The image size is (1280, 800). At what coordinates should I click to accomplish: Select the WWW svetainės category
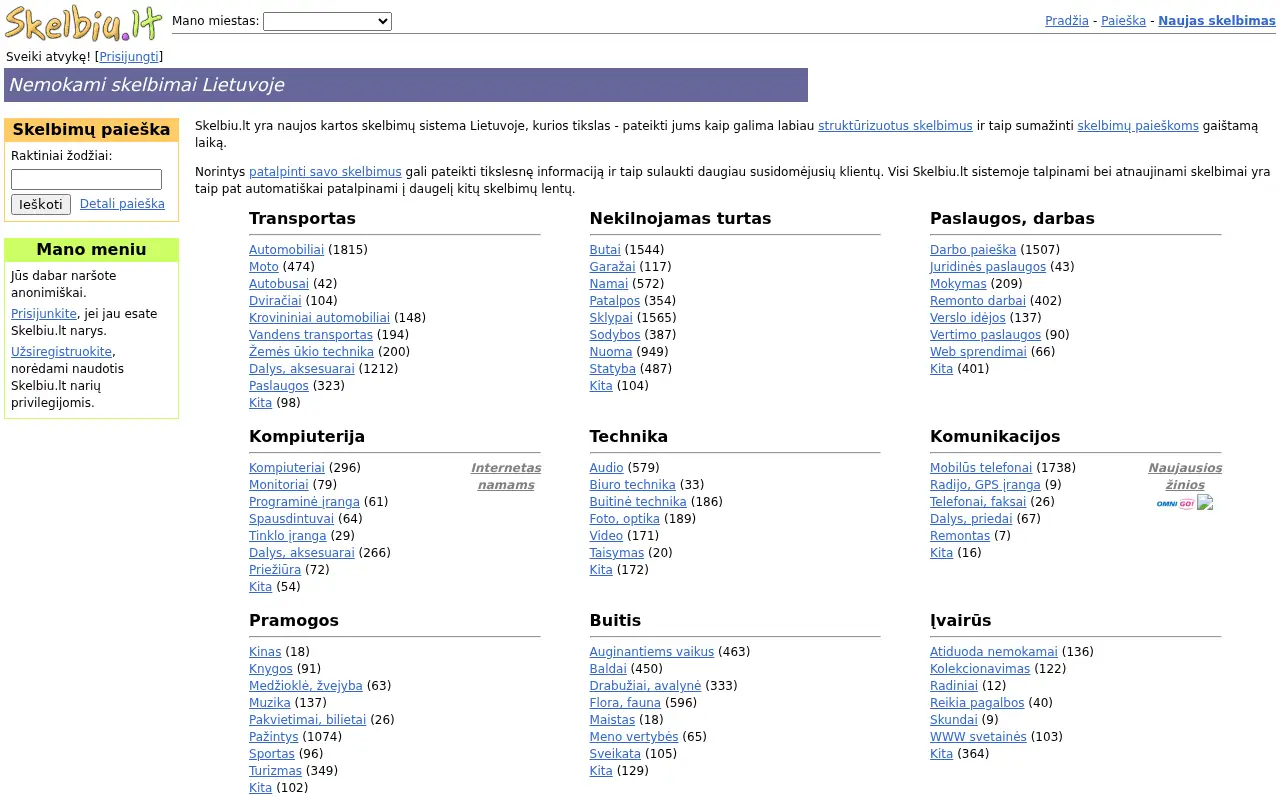click(x=978, y=737)
